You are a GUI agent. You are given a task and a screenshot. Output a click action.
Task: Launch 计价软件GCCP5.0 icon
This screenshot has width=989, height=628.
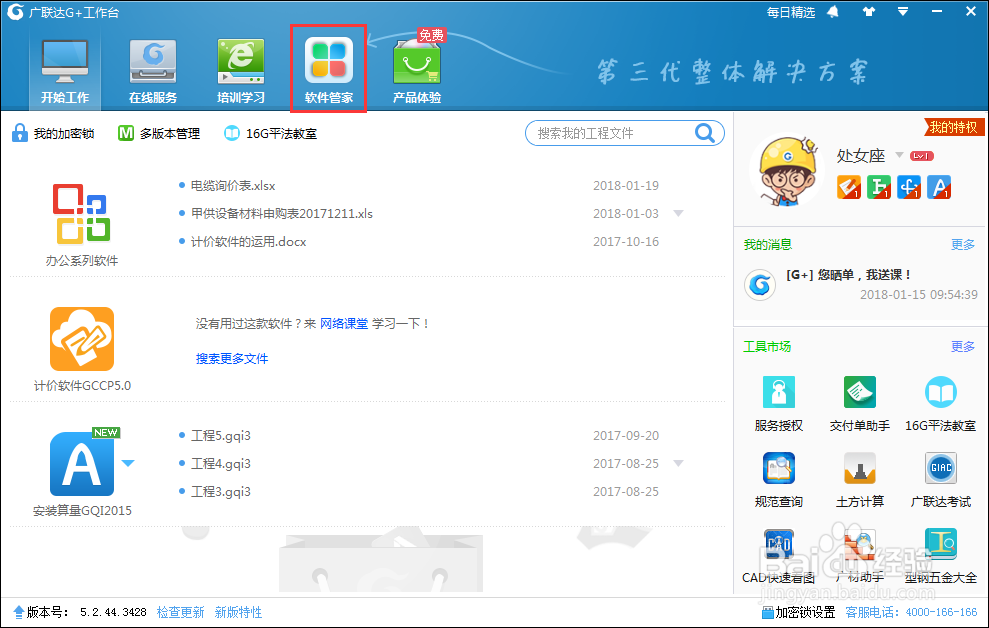[x=82, y=339]
